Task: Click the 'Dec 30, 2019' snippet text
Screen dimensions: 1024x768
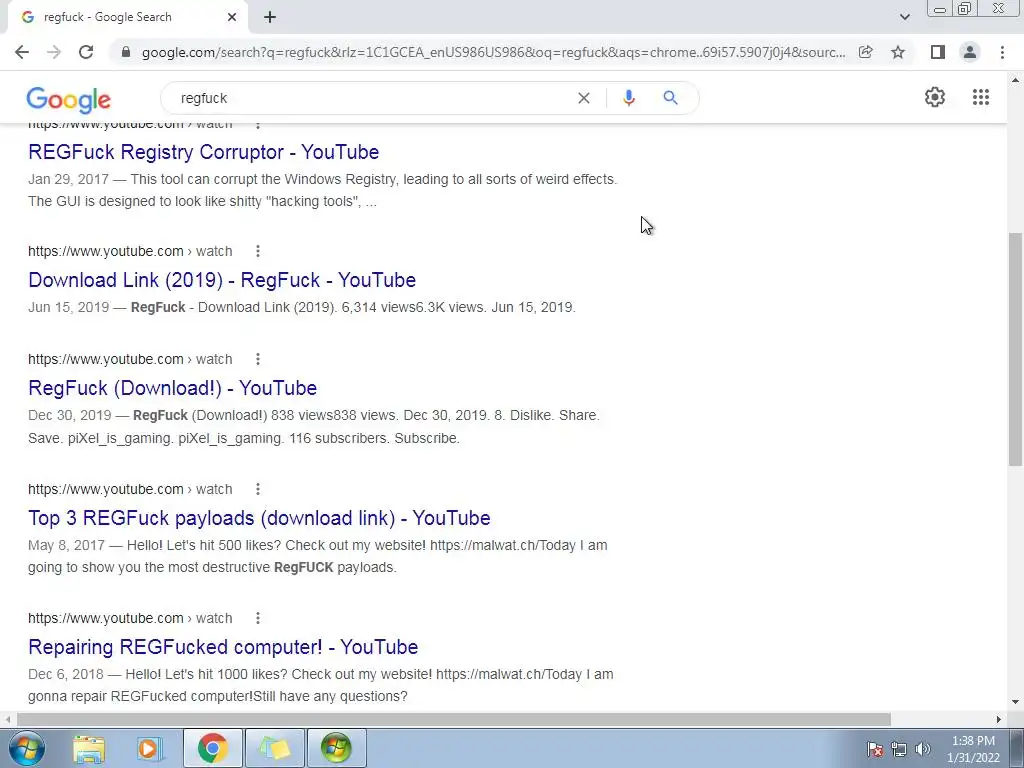Action: coord(69,416)
